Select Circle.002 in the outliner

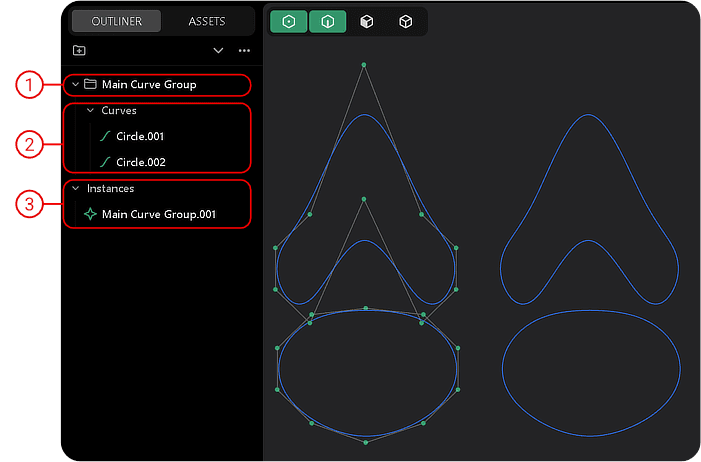coord(140,162)
